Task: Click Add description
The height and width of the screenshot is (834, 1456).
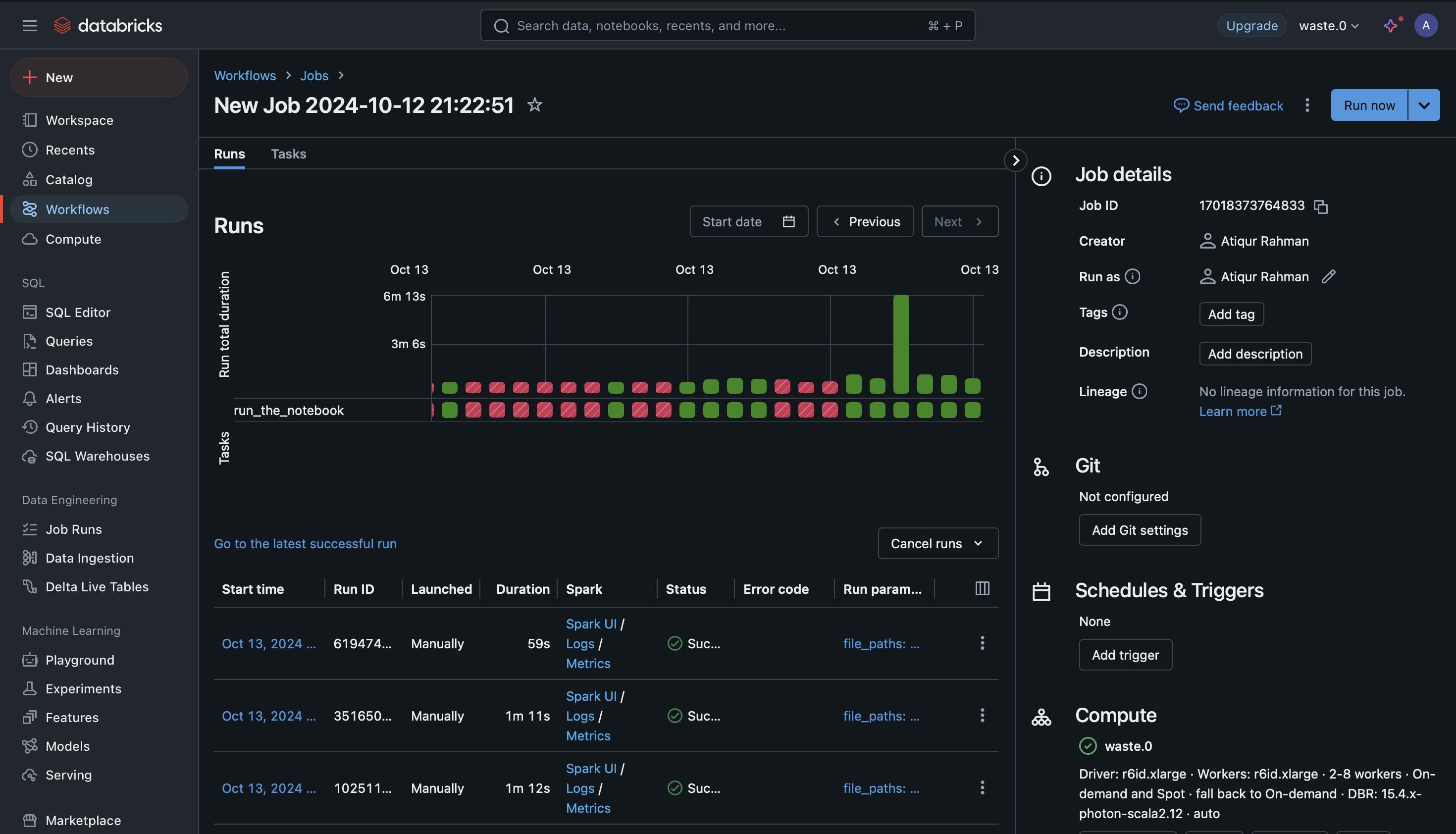Action: click(x=1255, y=354)
